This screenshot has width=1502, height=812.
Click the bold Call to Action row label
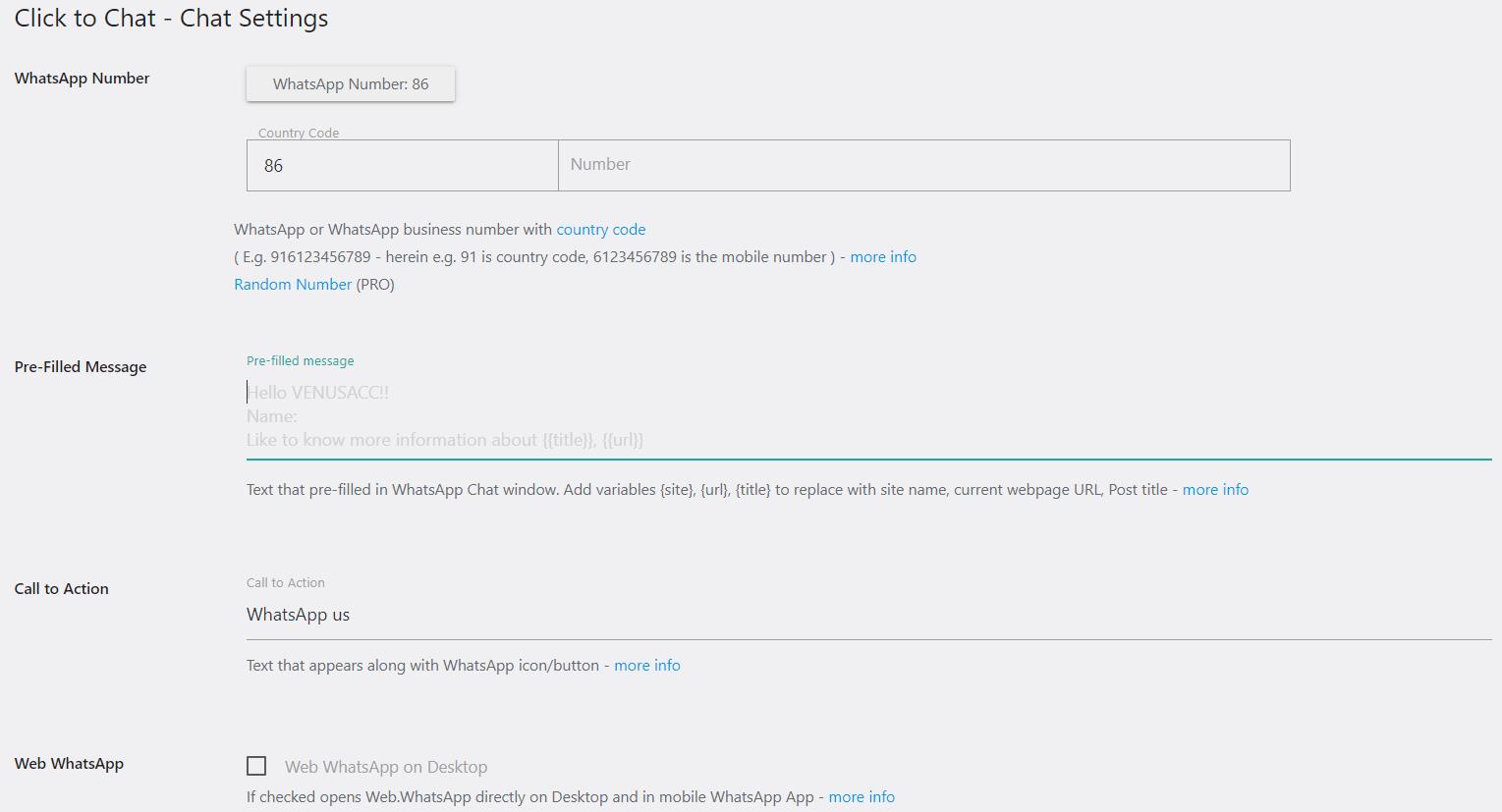(62, 589)
